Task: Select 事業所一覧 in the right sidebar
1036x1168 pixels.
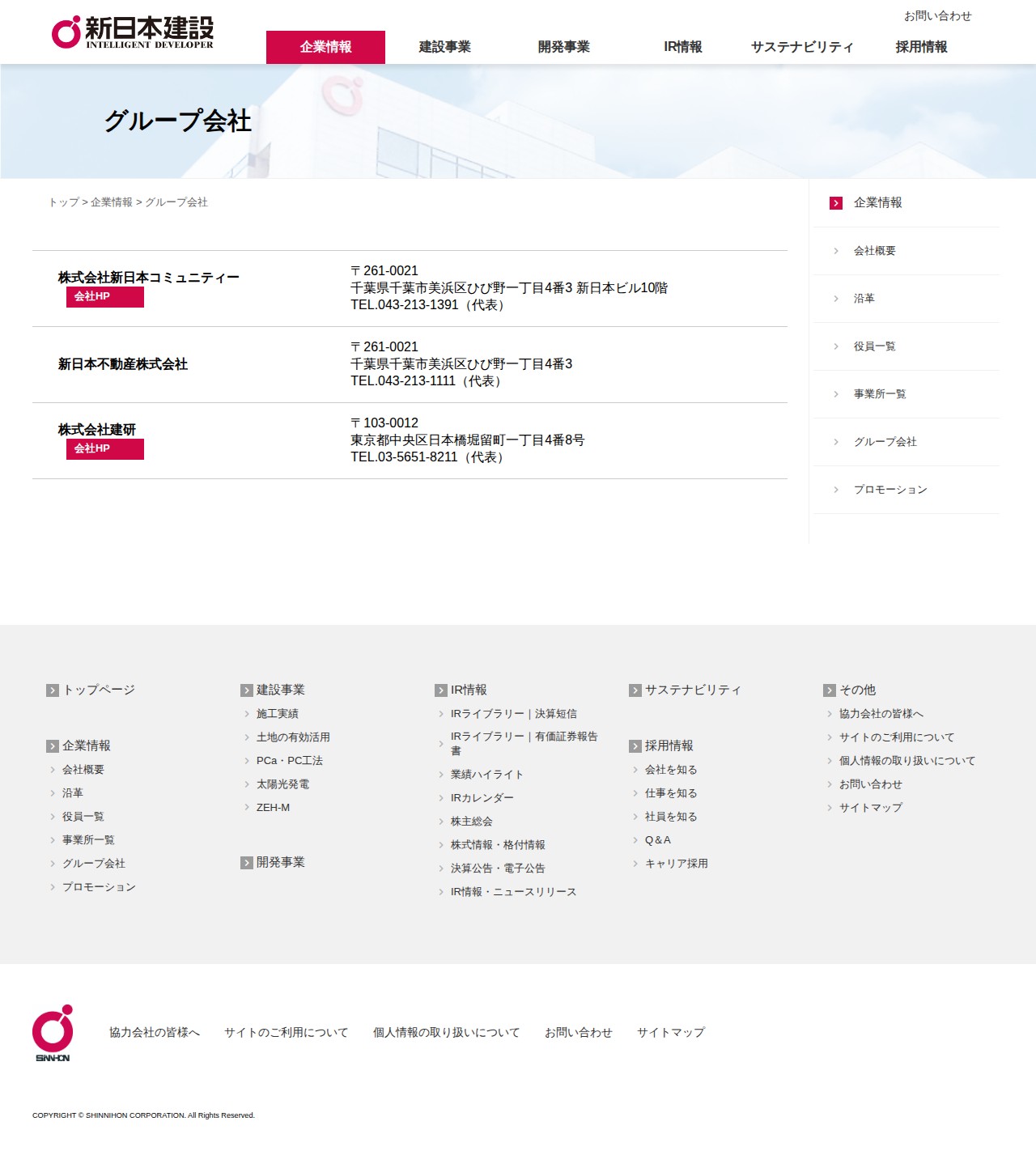Action: coord(880,394)
